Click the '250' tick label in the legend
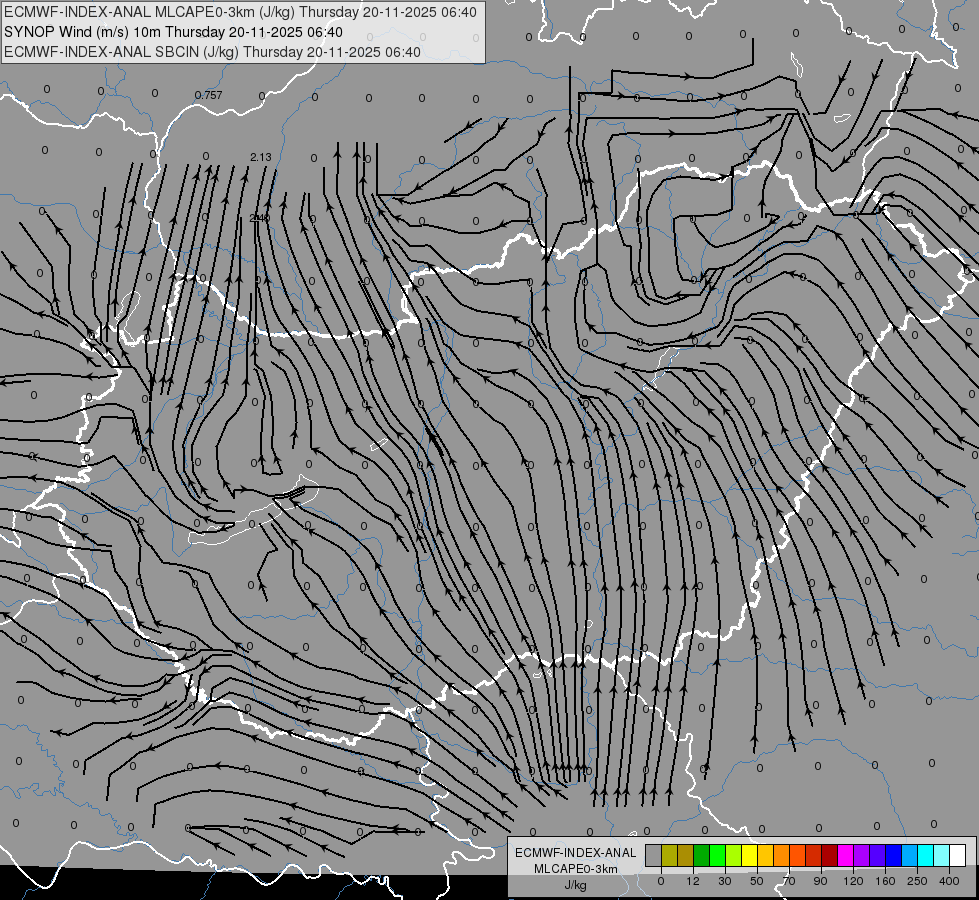Screen dimensions: 979x900 click(917, 881)
